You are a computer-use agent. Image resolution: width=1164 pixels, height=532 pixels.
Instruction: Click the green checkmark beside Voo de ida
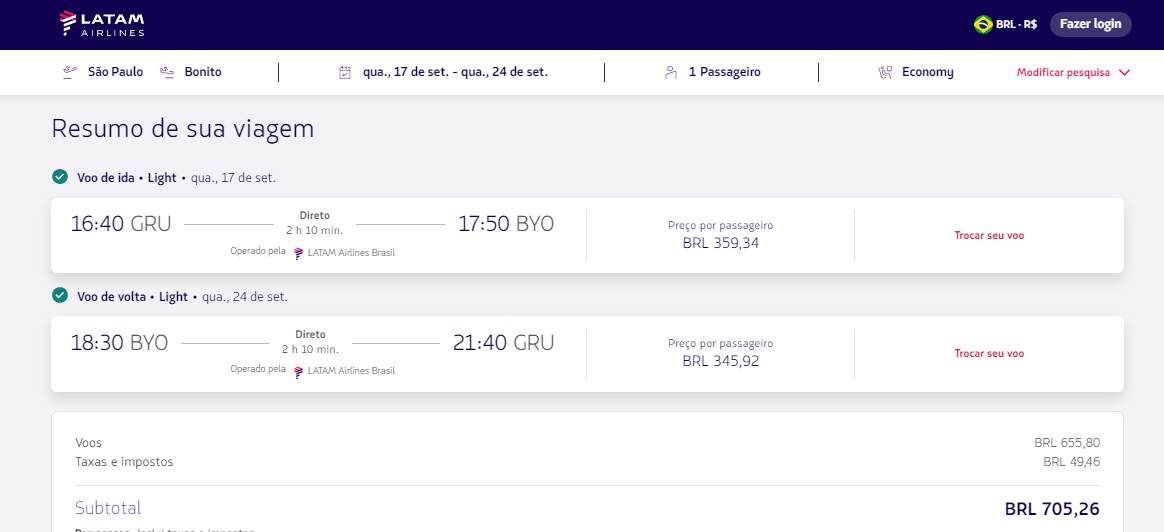point(60,177)
